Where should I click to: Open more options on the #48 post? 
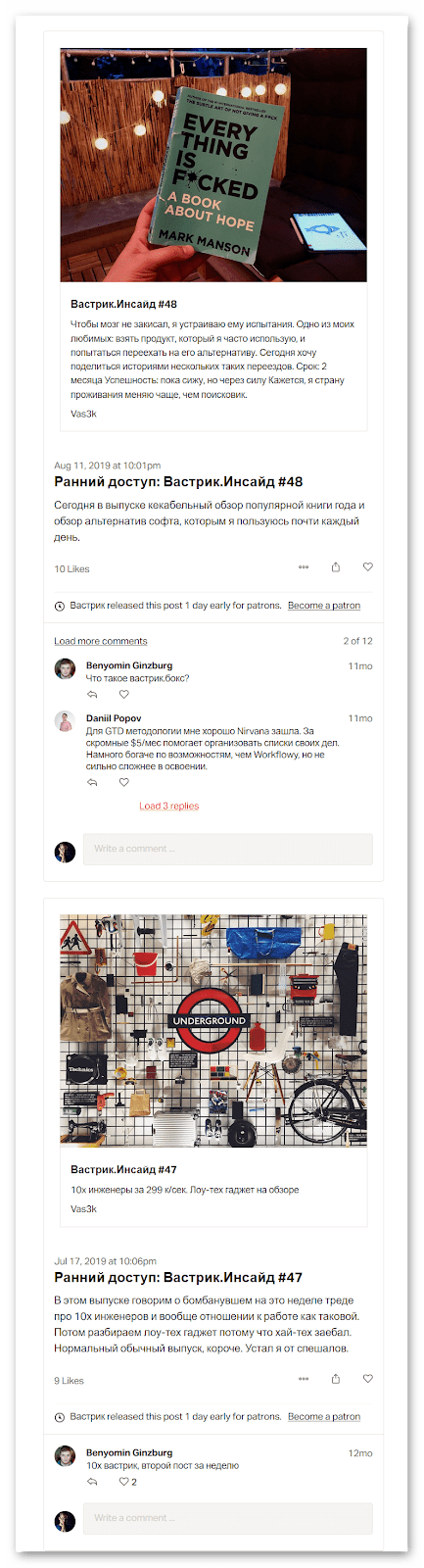point(304,566)
